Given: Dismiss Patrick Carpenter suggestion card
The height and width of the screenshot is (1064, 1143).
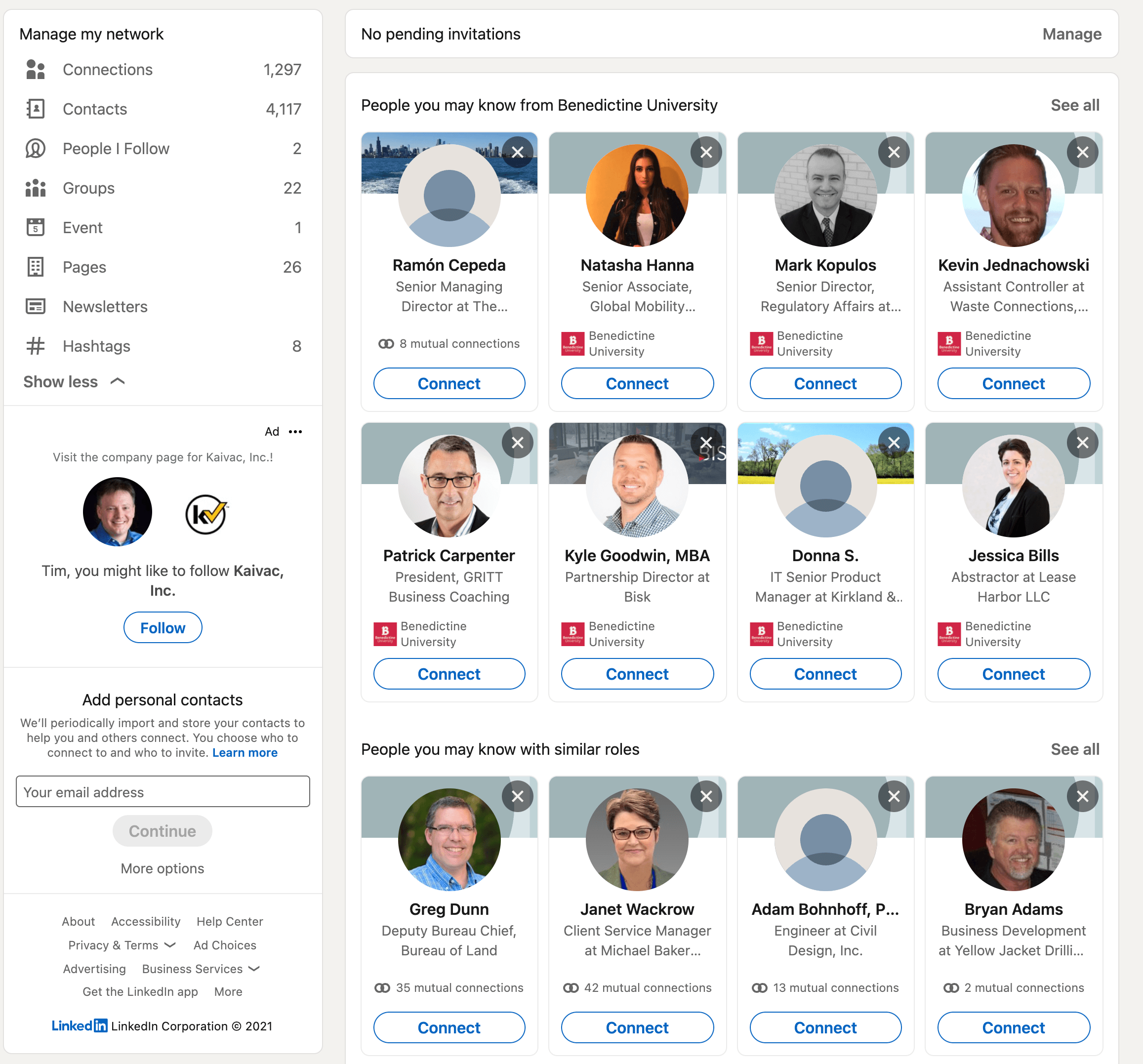Looking at the screenshot, I should click(x=518, y=443).
